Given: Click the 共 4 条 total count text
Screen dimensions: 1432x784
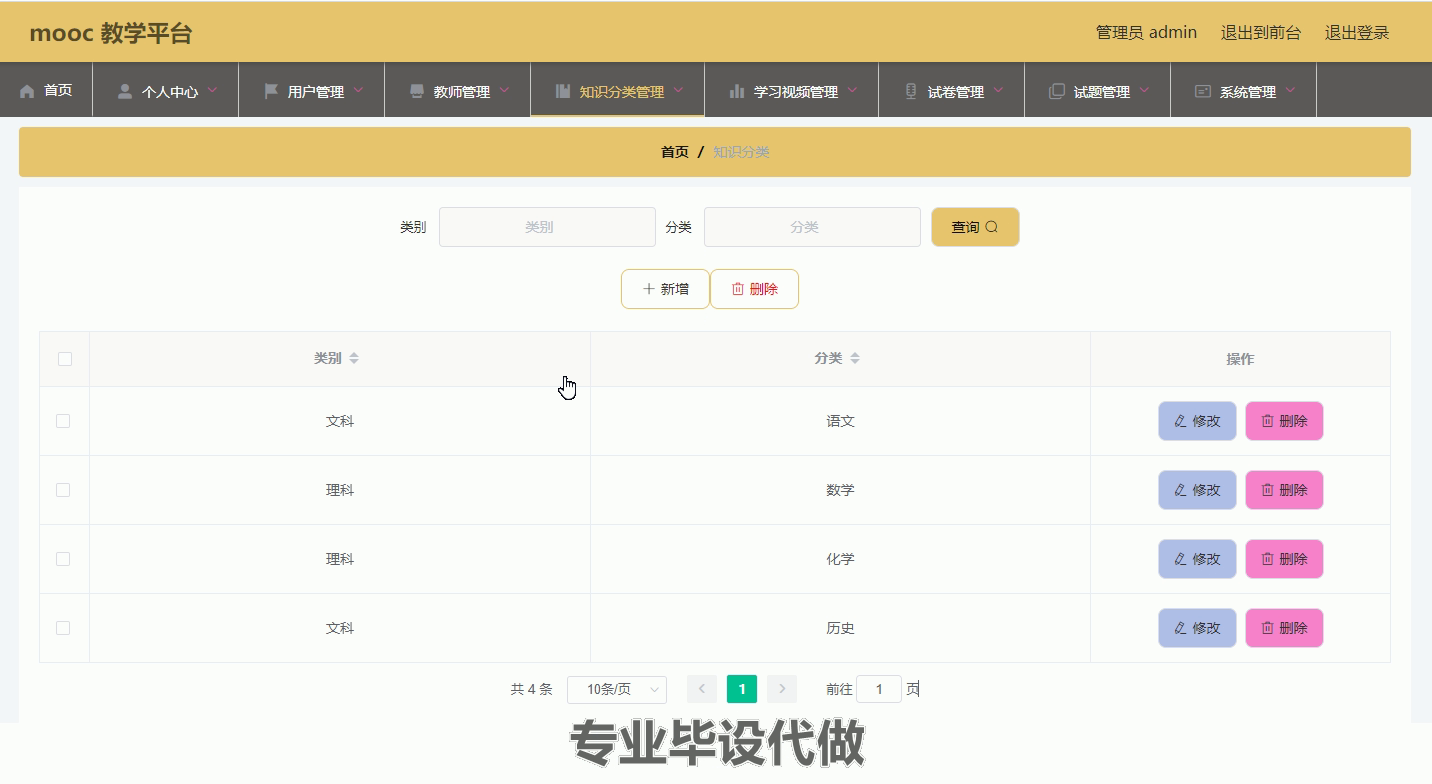Looking at the screenshot, I should pos(531,689).
